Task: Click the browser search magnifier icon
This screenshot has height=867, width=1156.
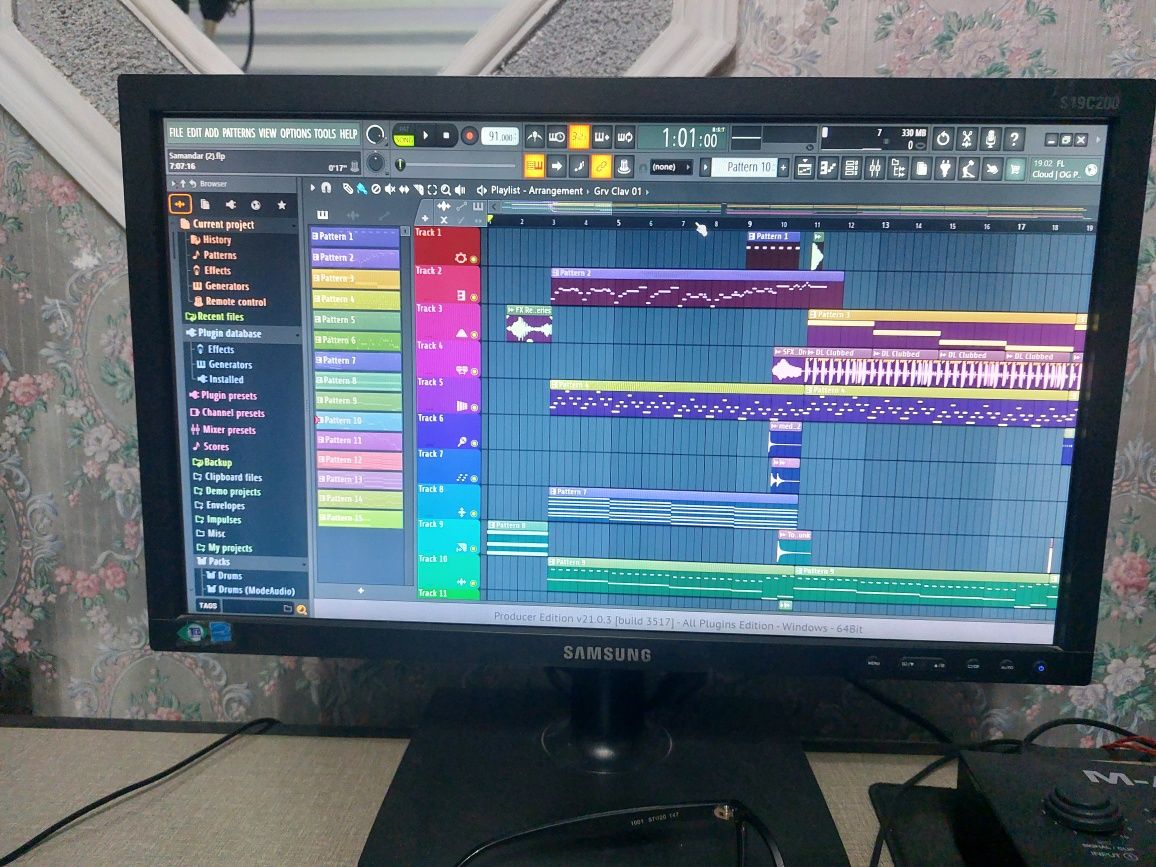Action: pos(301,609)
